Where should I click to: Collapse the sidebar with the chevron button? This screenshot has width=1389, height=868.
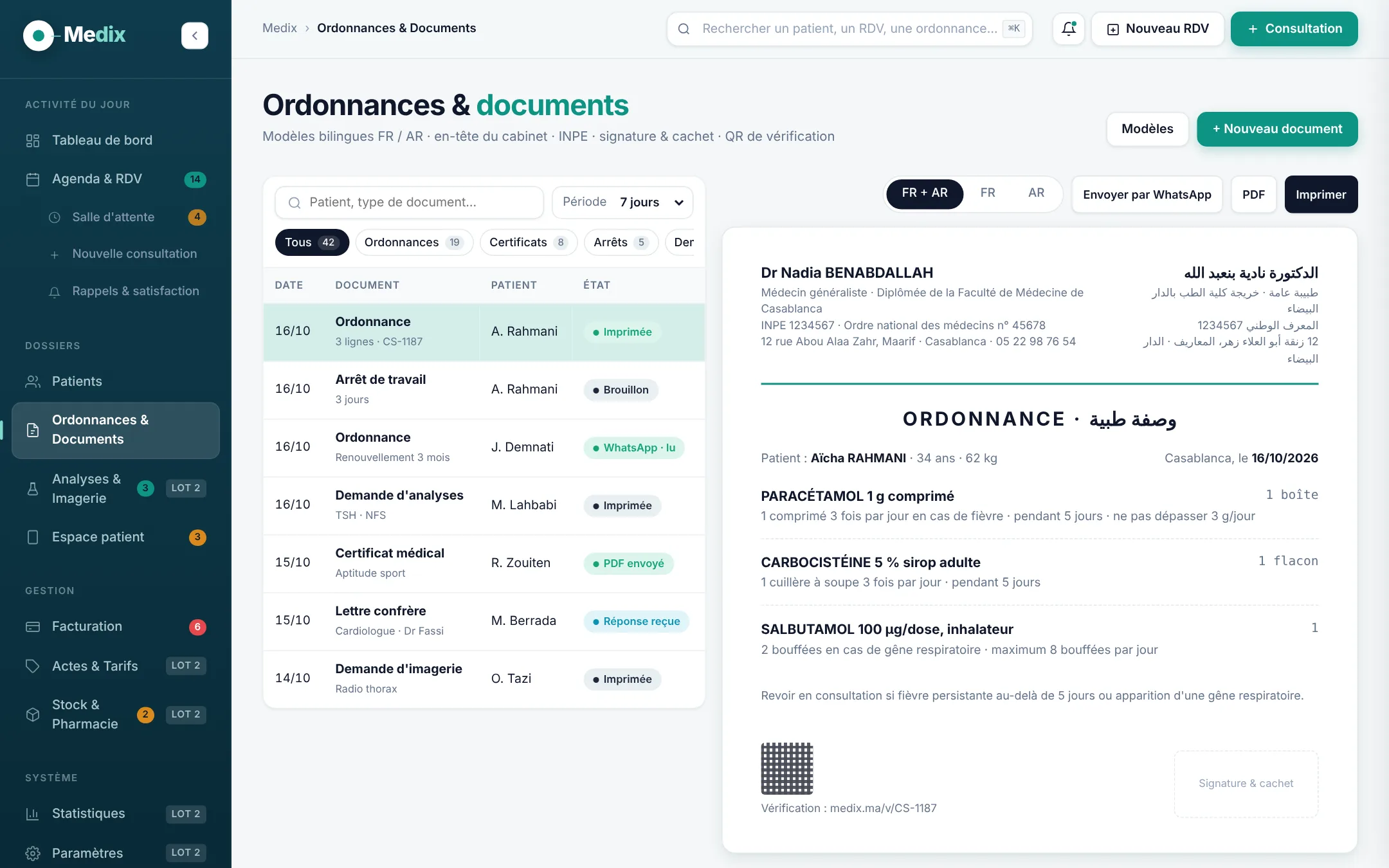tap(194, 35)
